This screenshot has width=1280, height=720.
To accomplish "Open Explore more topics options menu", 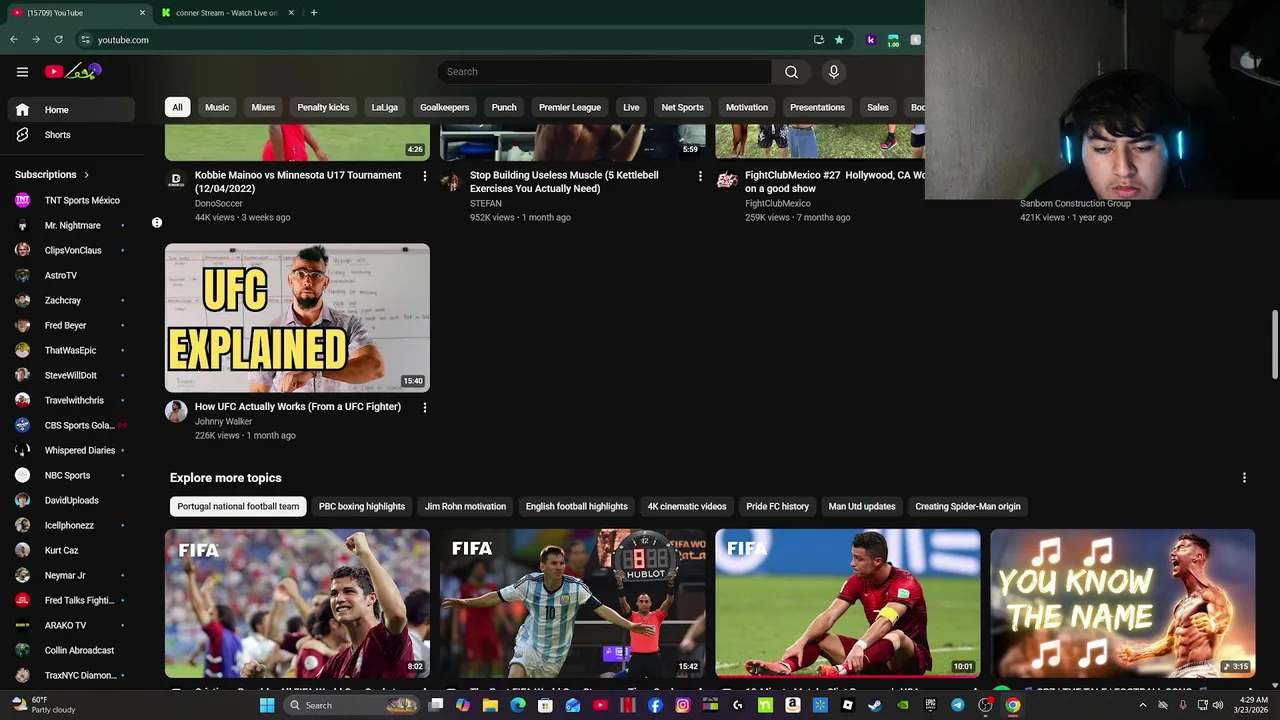I will pos(1244,478).
